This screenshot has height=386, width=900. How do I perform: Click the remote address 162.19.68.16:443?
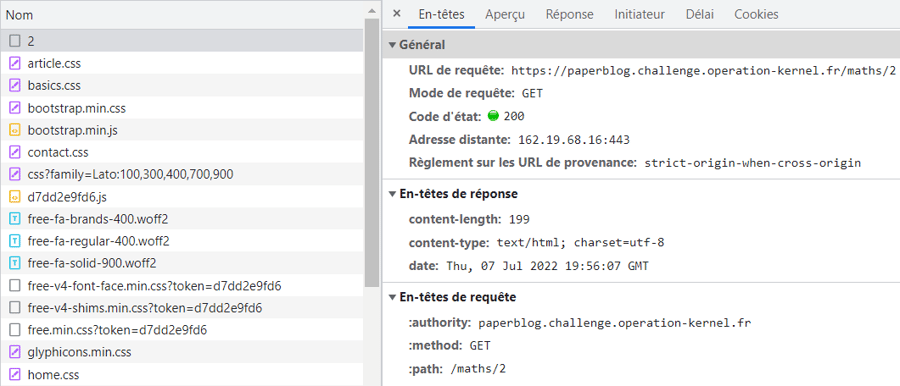point(574,140)
